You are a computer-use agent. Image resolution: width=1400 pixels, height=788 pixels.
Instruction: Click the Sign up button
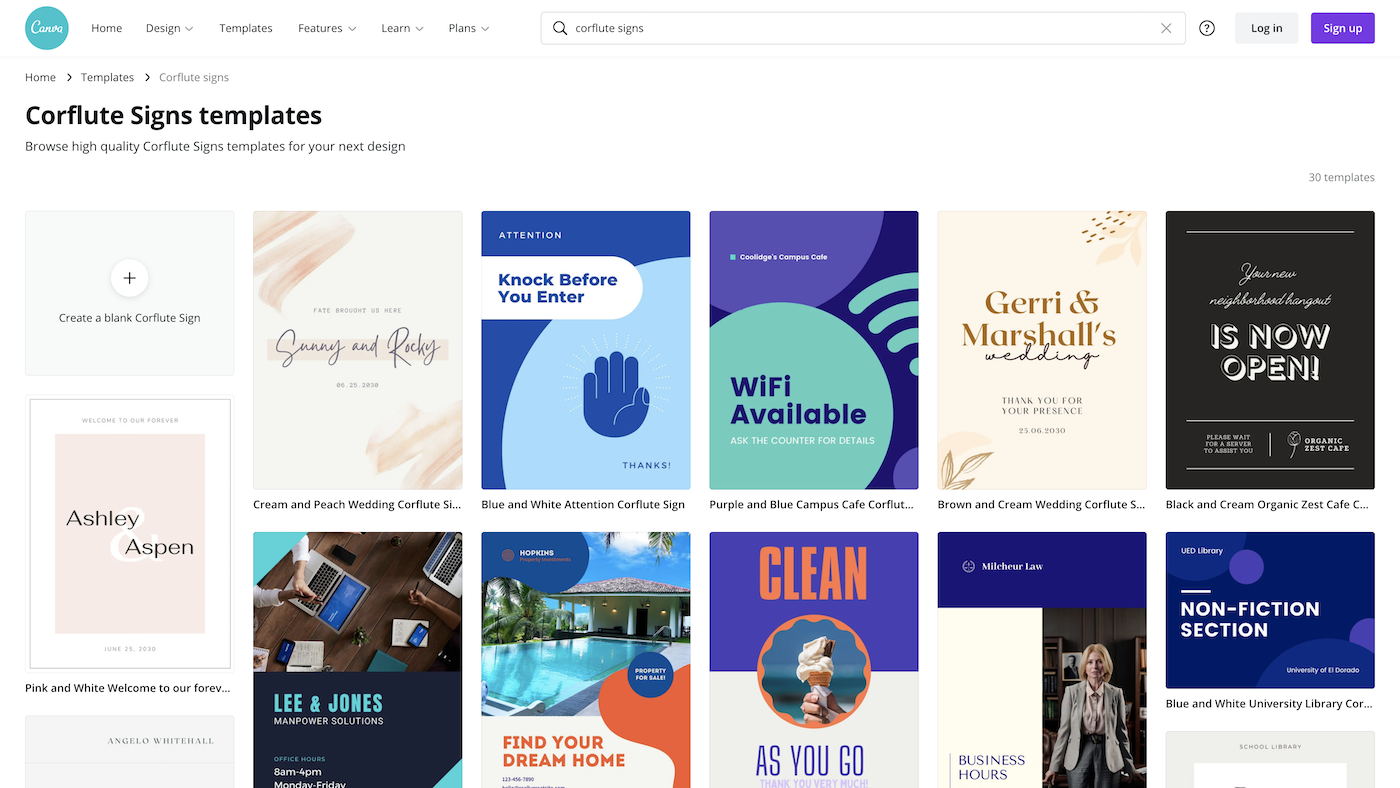(1343, 28)
